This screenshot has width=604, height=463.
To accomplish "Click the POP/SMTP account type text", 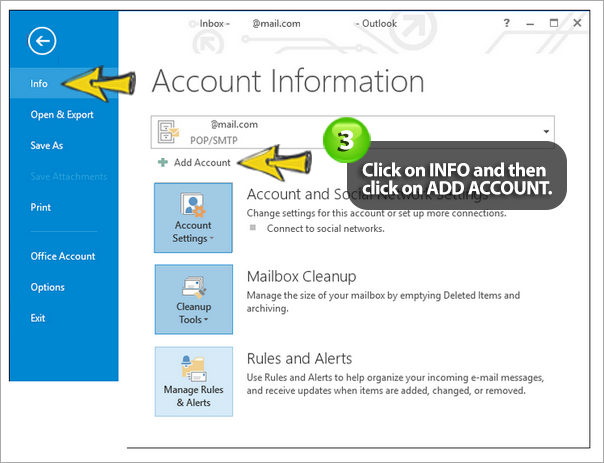I will click(214, 140).
